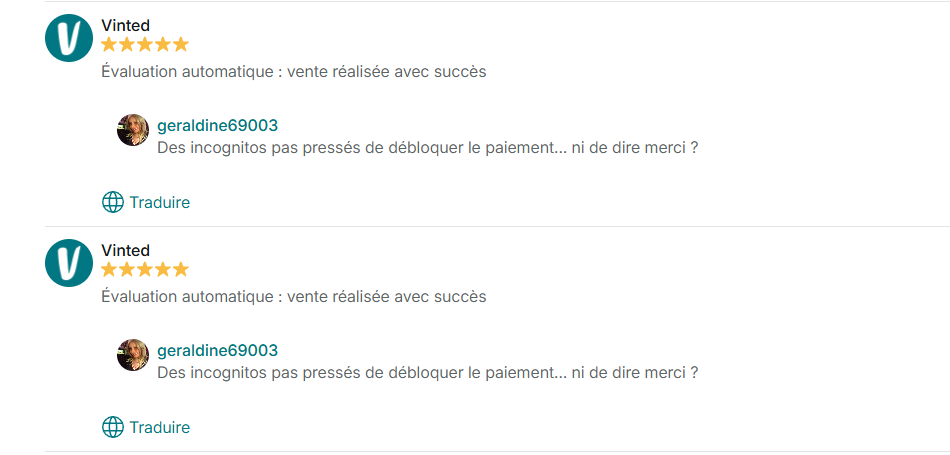Viewport: 950px width, 455px height.
Task: Translate the first review with Traduire
Action: (159, 202)
